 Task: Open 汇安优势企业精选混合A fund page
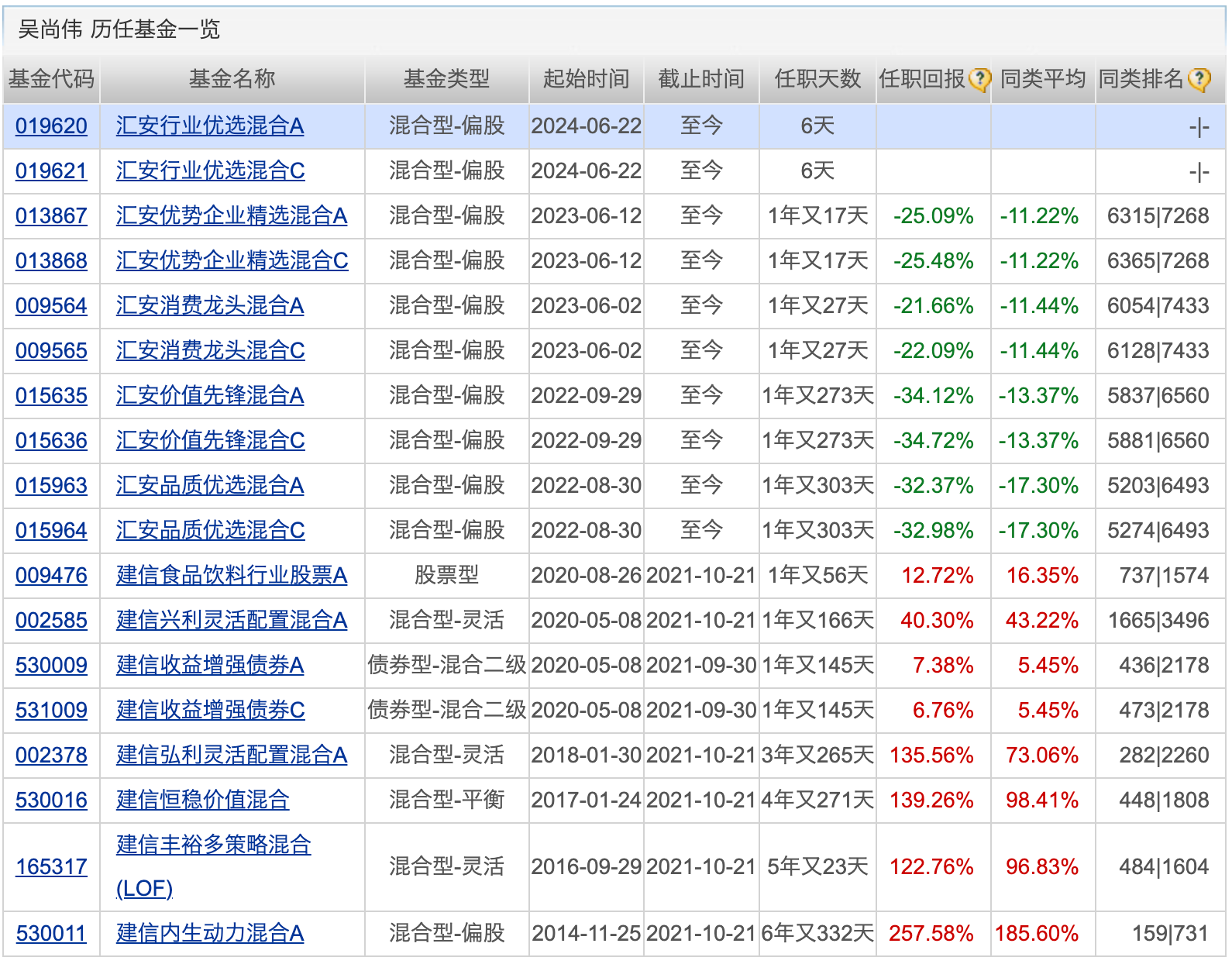click(x=232, y=215)
